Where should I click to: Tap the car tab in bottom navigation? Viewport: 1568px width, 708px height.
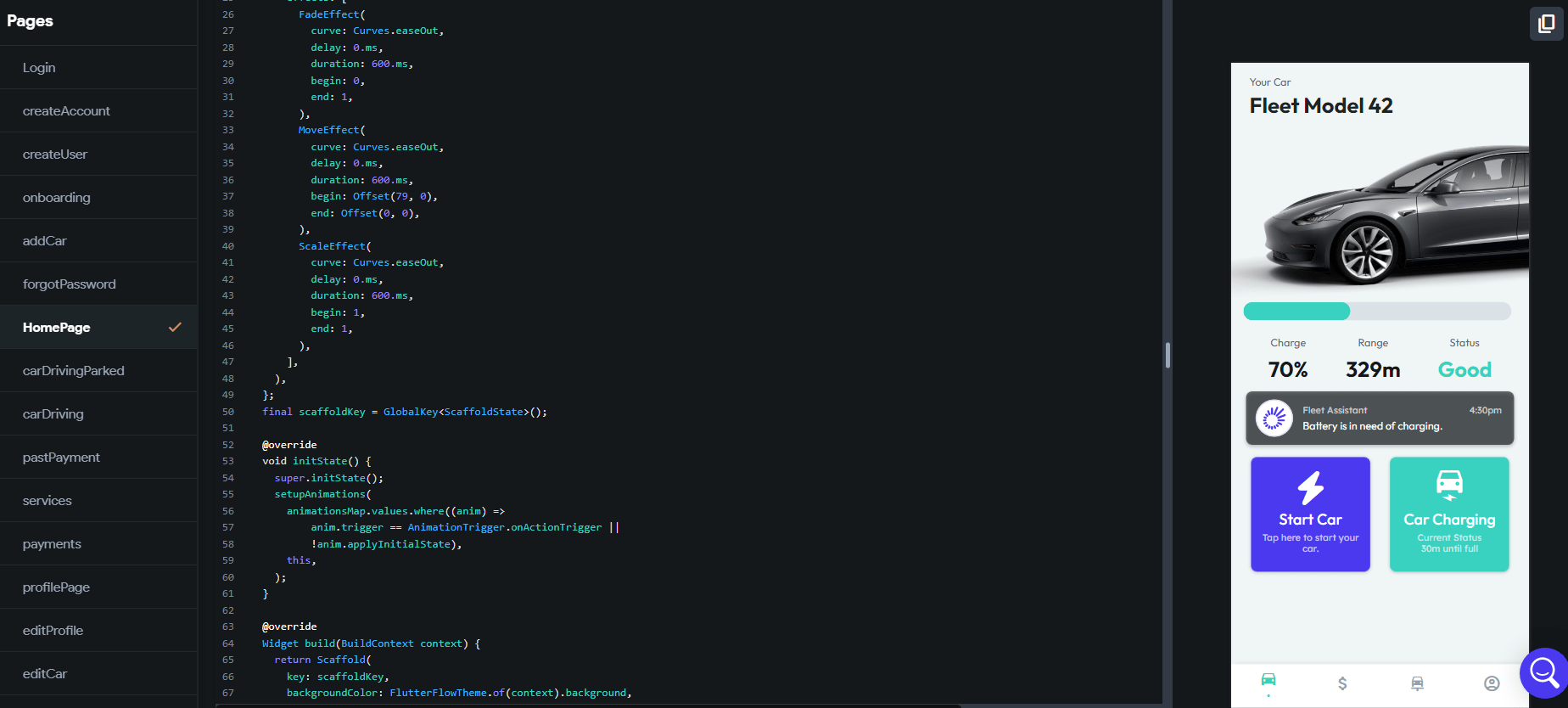click(1268, 679)
